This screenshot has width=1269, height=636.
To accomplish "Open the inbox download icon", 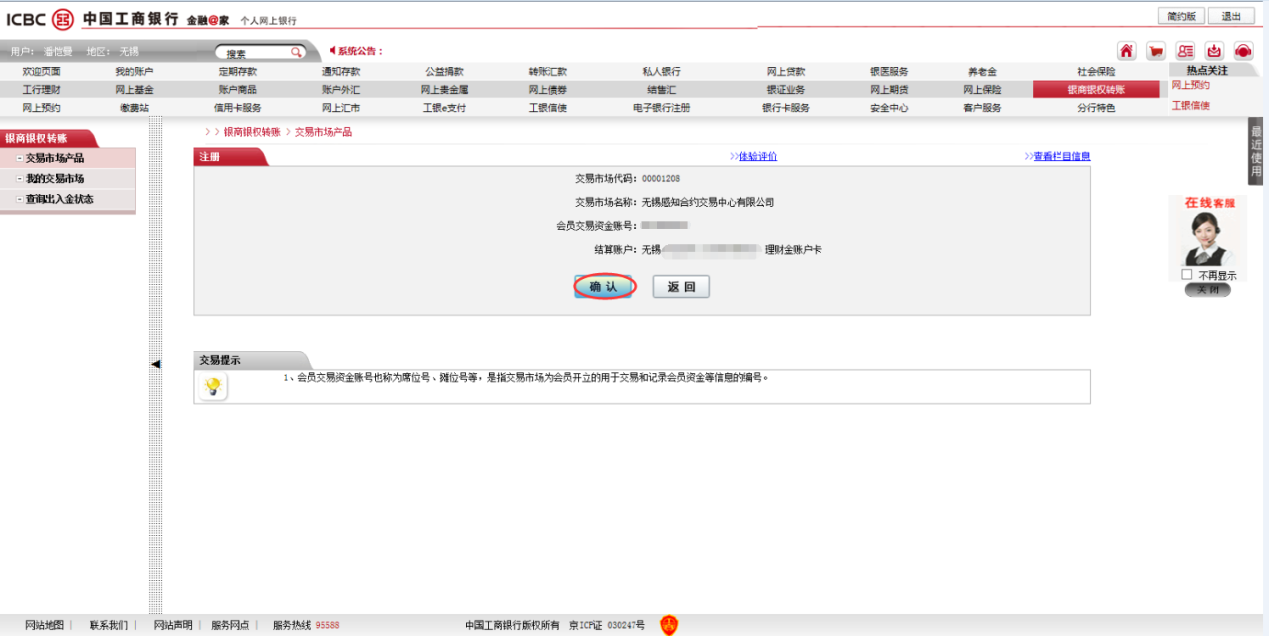I will [1214, 51].
